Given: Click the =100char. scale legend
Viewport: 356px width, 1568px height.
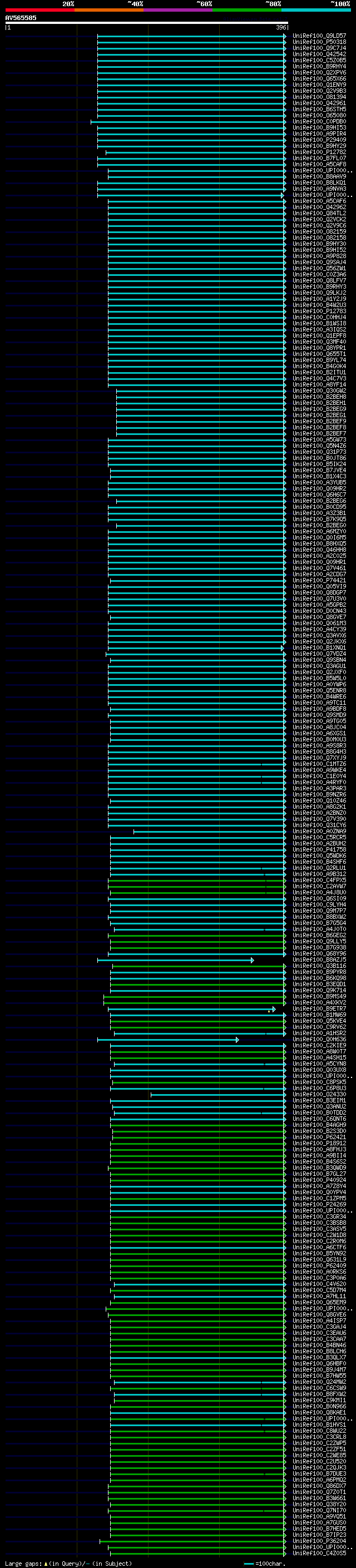Looking at the screenshot, I should [264, 1564].
